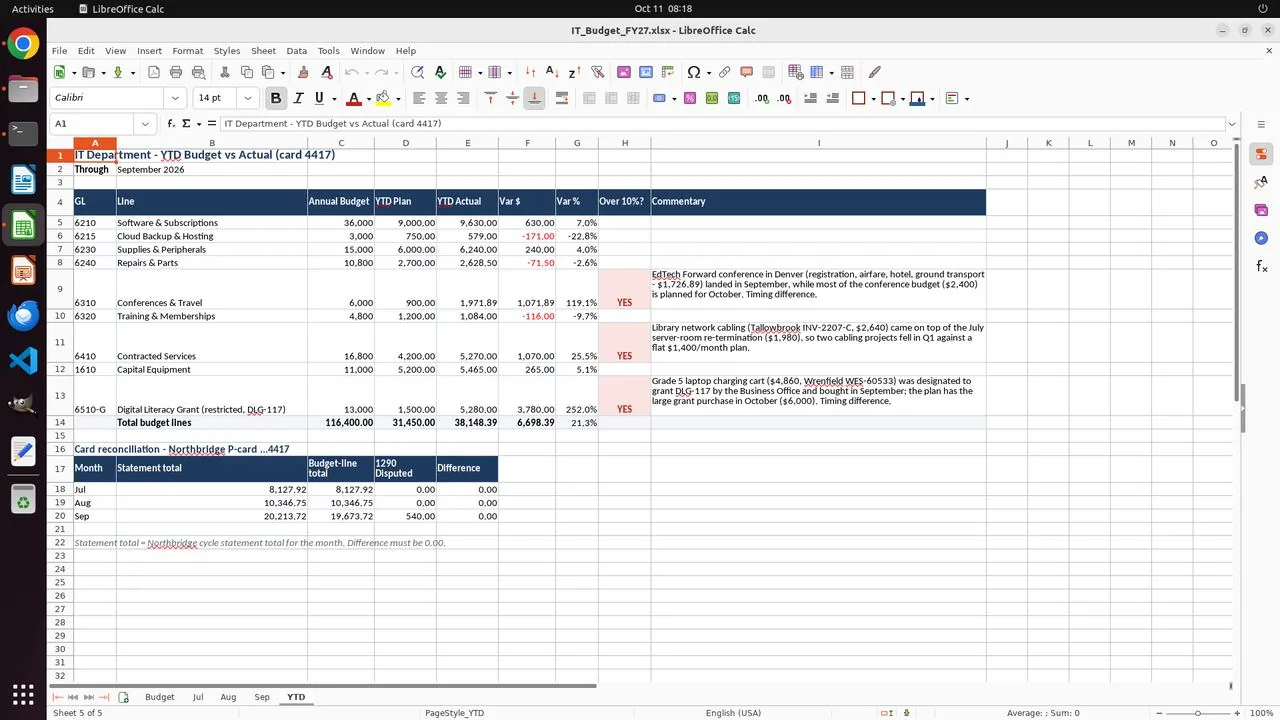This screenshot has width=1280, height=720.
Task: Open the Print dialog from the toolbar
Action: [x=176, y=72]
